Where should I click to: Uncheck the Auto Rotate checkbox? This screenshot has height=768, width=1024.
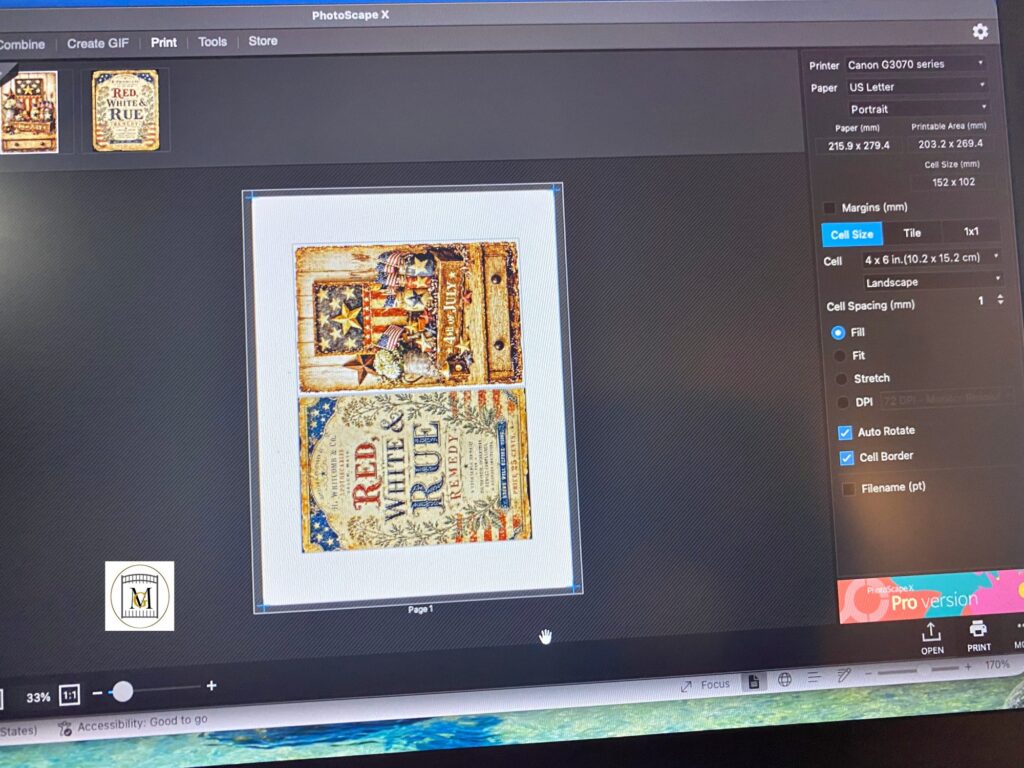[845, 433]
